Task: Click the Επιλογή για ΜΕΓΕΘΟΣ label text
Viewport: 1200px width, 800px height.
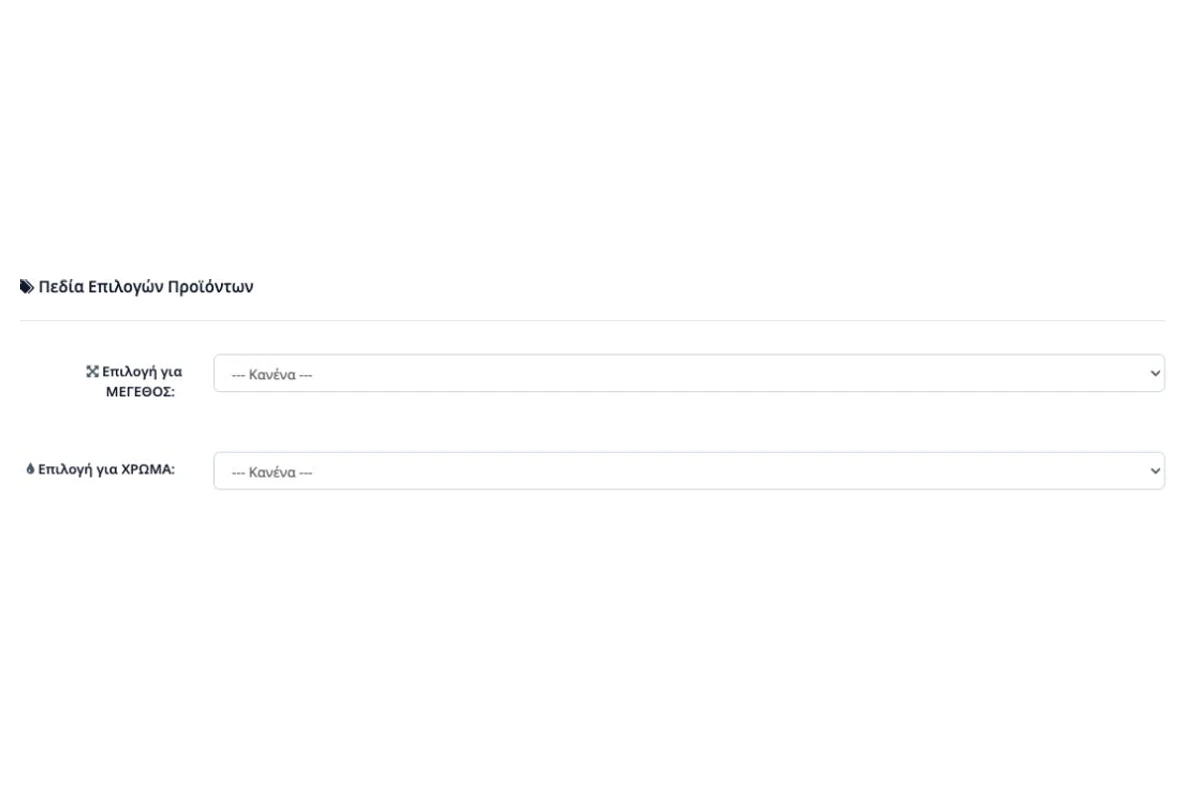Action: pos(134,382)
